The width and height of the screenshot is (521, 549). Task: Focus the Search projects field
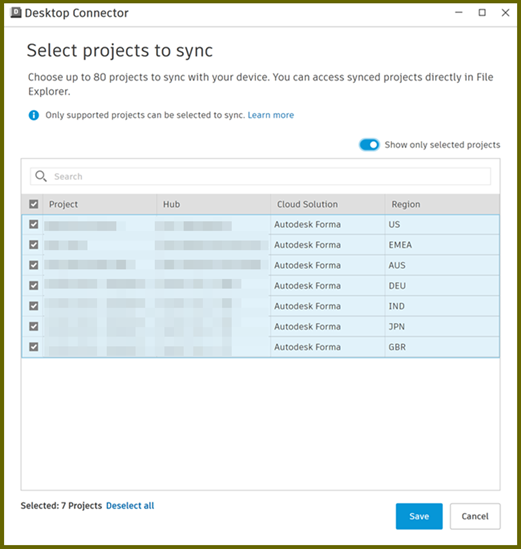pos(260,176)
